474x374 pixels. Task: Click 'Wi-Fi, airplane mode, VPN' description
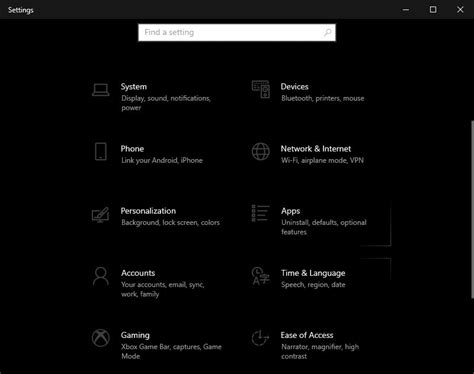tap(322, 160)
